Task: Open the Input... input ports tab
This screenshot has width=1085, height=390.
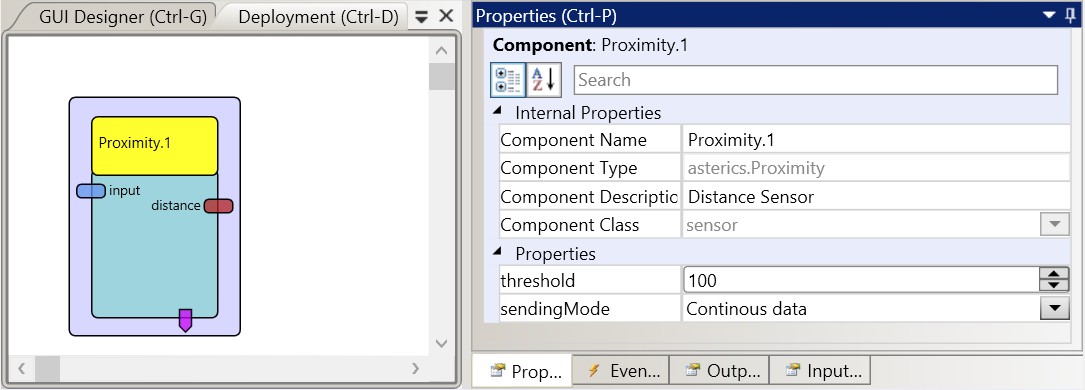Action: coord(821,371)
